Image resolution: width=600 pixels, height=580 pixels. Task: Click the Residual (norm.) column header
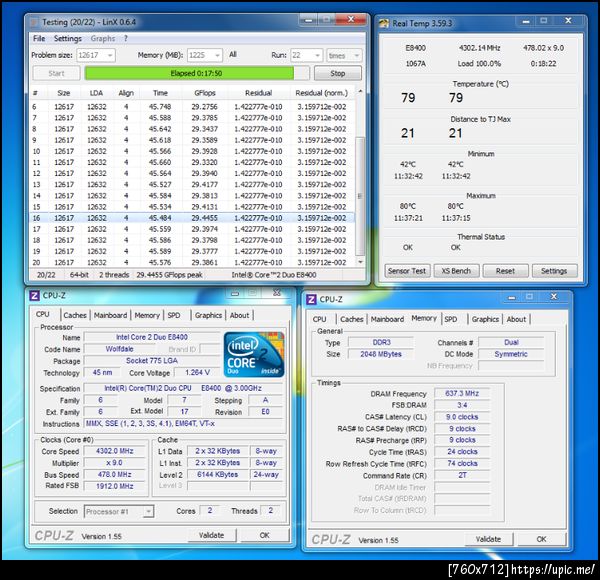[x=321, y=93]
